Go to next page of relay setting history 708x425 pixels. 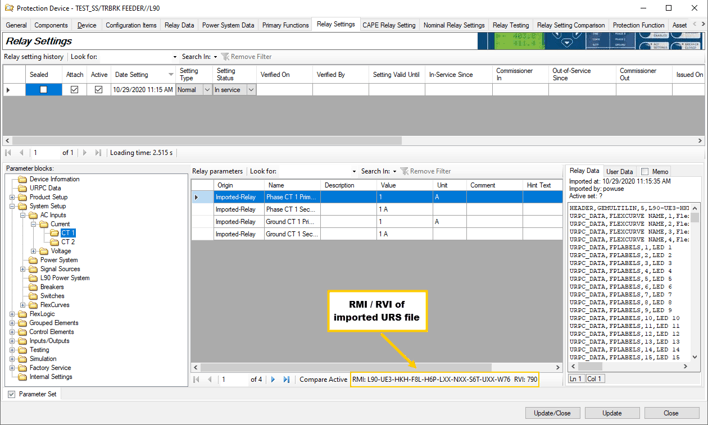[x=84, y=153]
